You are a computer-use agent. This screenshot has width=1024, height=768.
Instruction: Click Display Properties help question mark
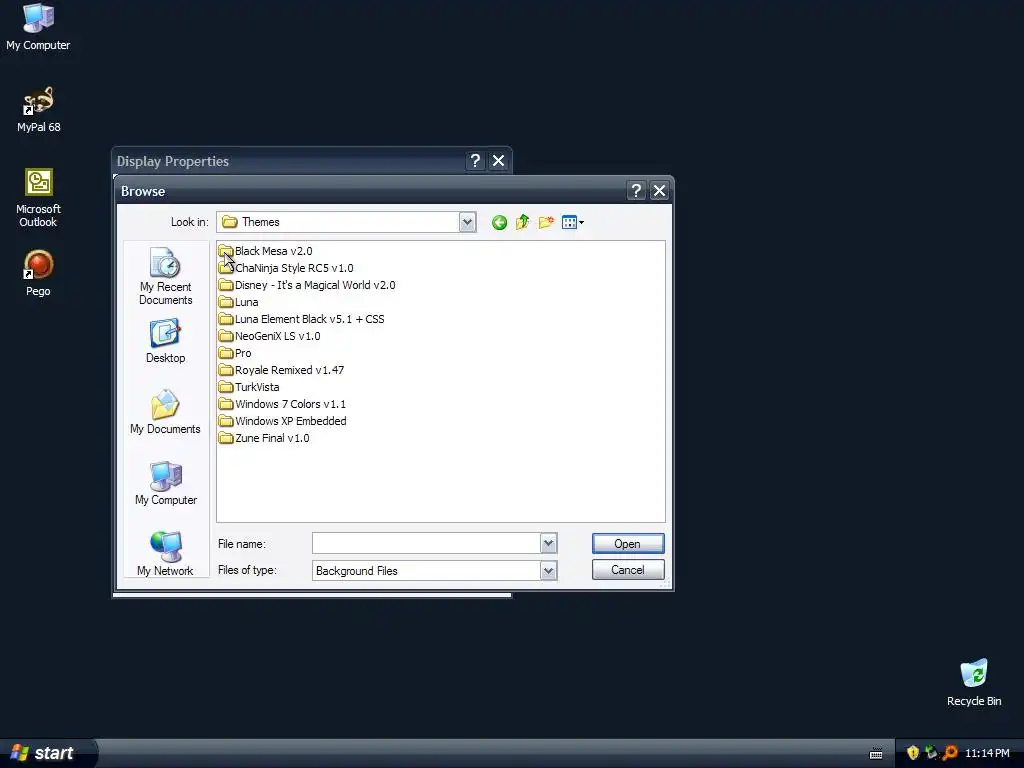coord(475,161)
